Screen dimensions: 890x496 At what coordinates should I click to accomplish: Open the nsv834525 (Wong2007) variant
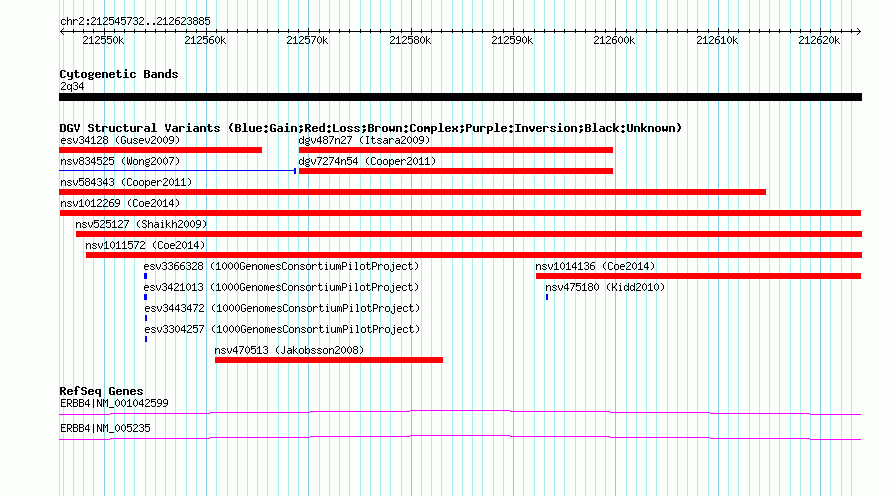120,161
